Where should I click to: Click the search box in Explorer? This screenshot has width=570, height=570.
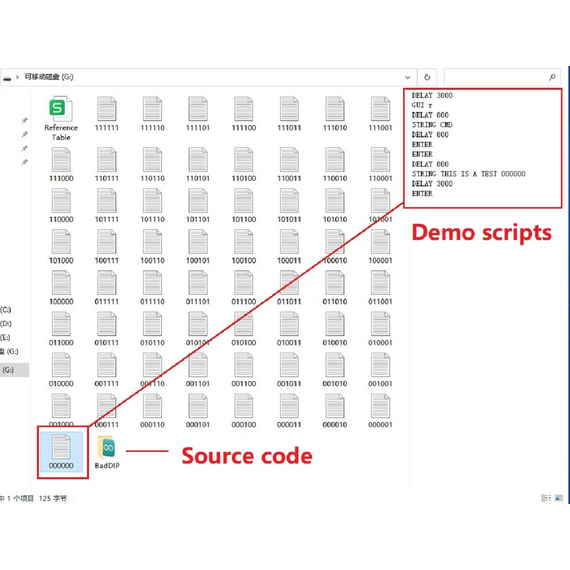pyautogui.click(x=502, y=77)
